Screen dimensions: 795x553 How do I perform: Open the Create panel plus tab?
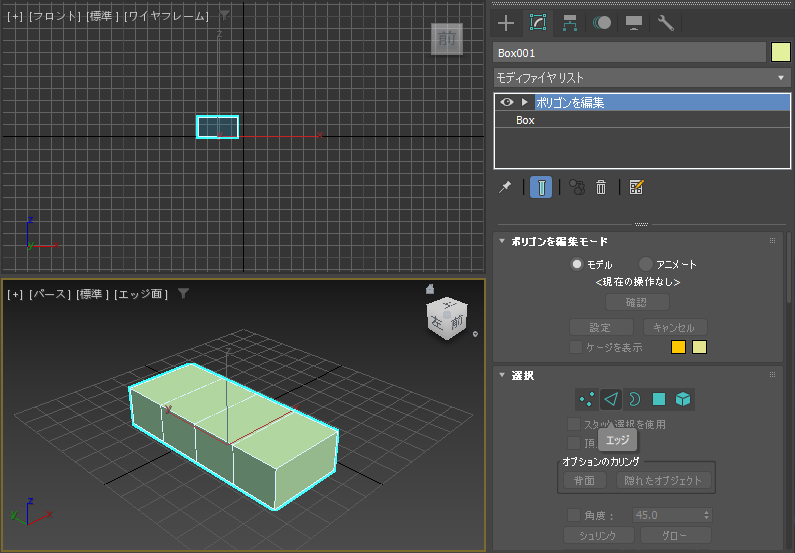tap(505, 23)
